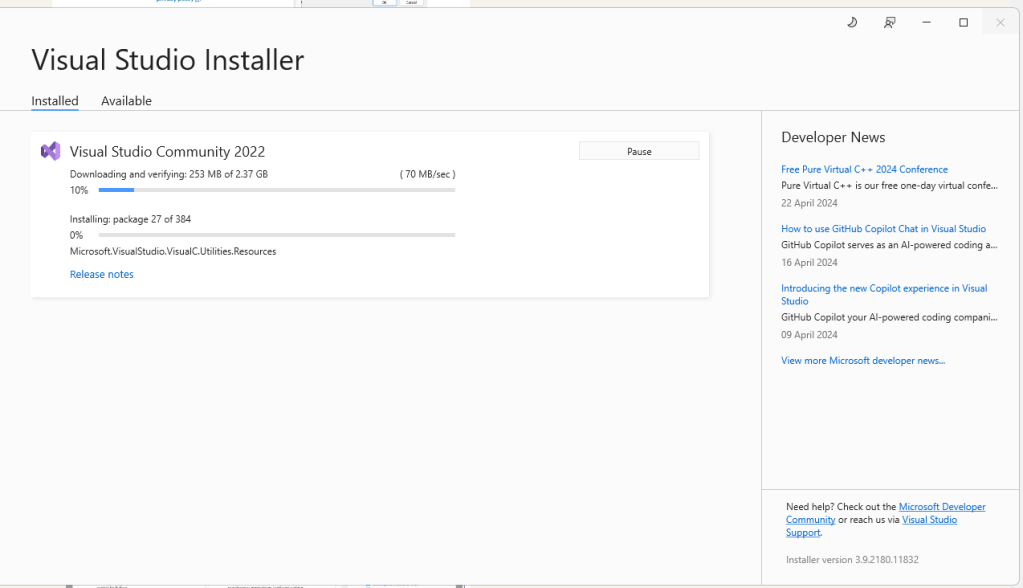Open Free Pure Virtual C++ 2024 Conference article
Image resolution: width=1023 pixels, height=588 pixels.
coord(864,170)
